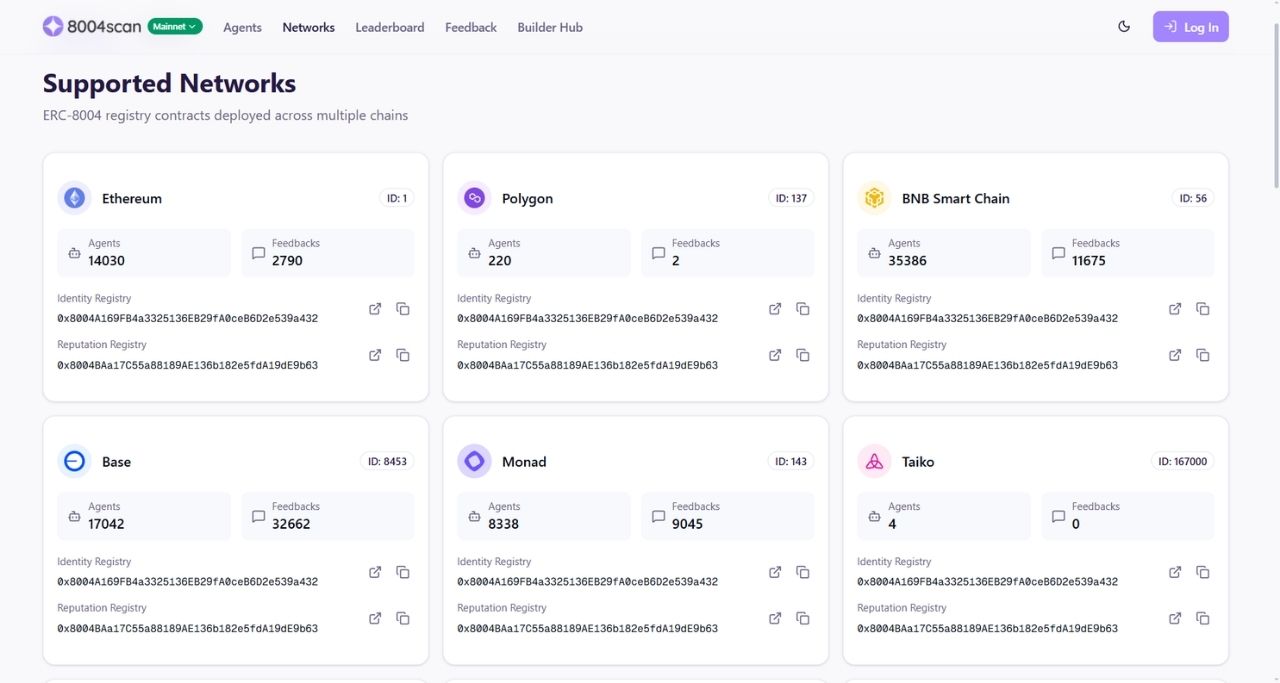1280x683 pixels.
Task: Toggle dark mode with the moon icon
Action: click(x=1124, y=27)
